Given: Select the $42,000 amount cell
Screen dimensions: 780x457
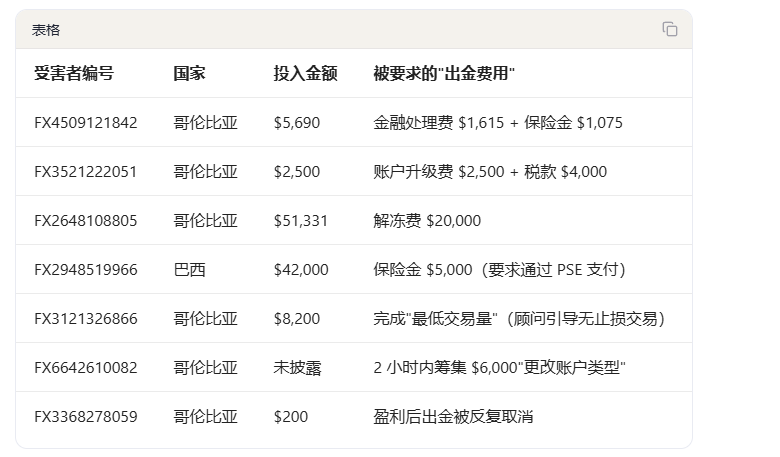Looking at the screenshot, I should click(301, 270).
